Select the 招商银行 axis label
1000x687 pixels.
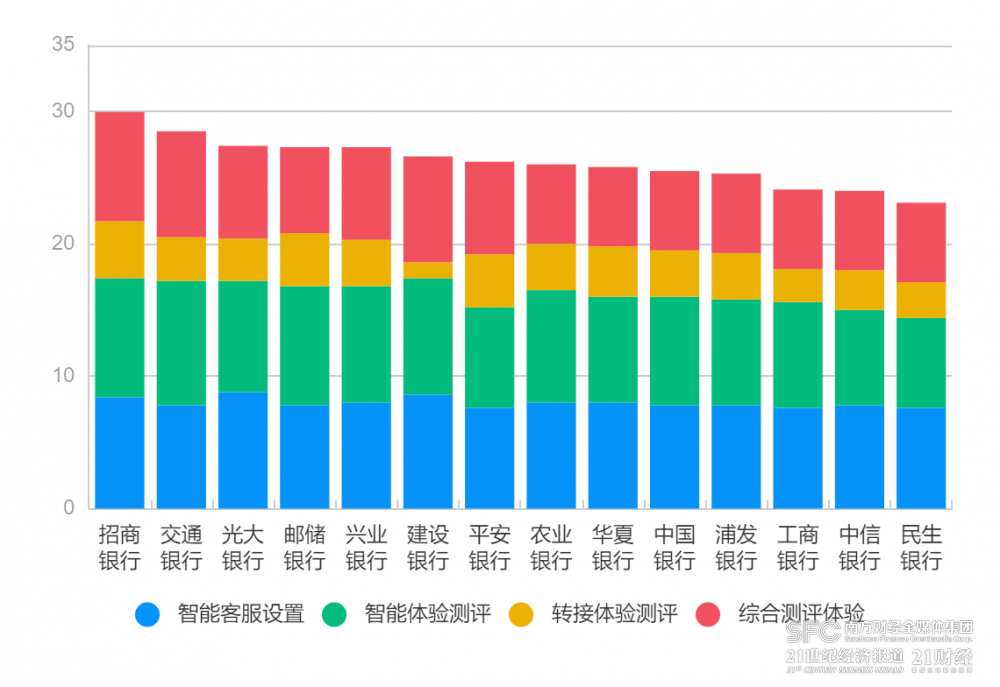pyautogui.click(x=119, y=547)
